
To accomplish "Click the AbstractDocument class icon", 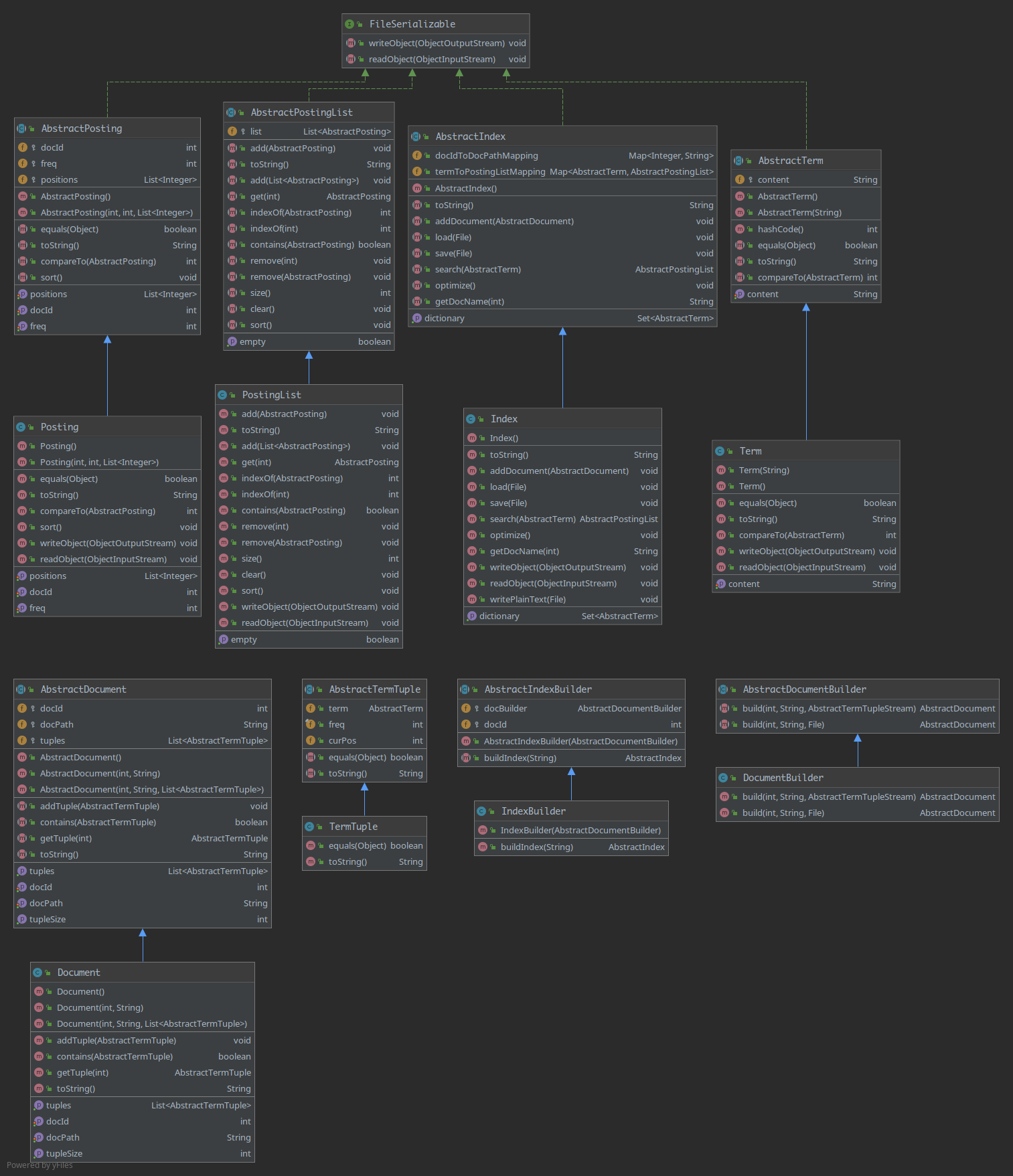I will click(21, 689).
